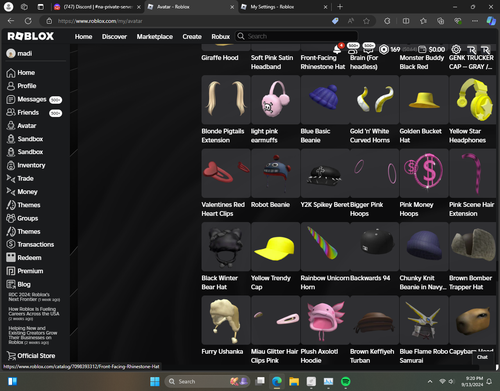Open the Windows Start menu
This screenshot has width=500, height=391.
point(155,381)
